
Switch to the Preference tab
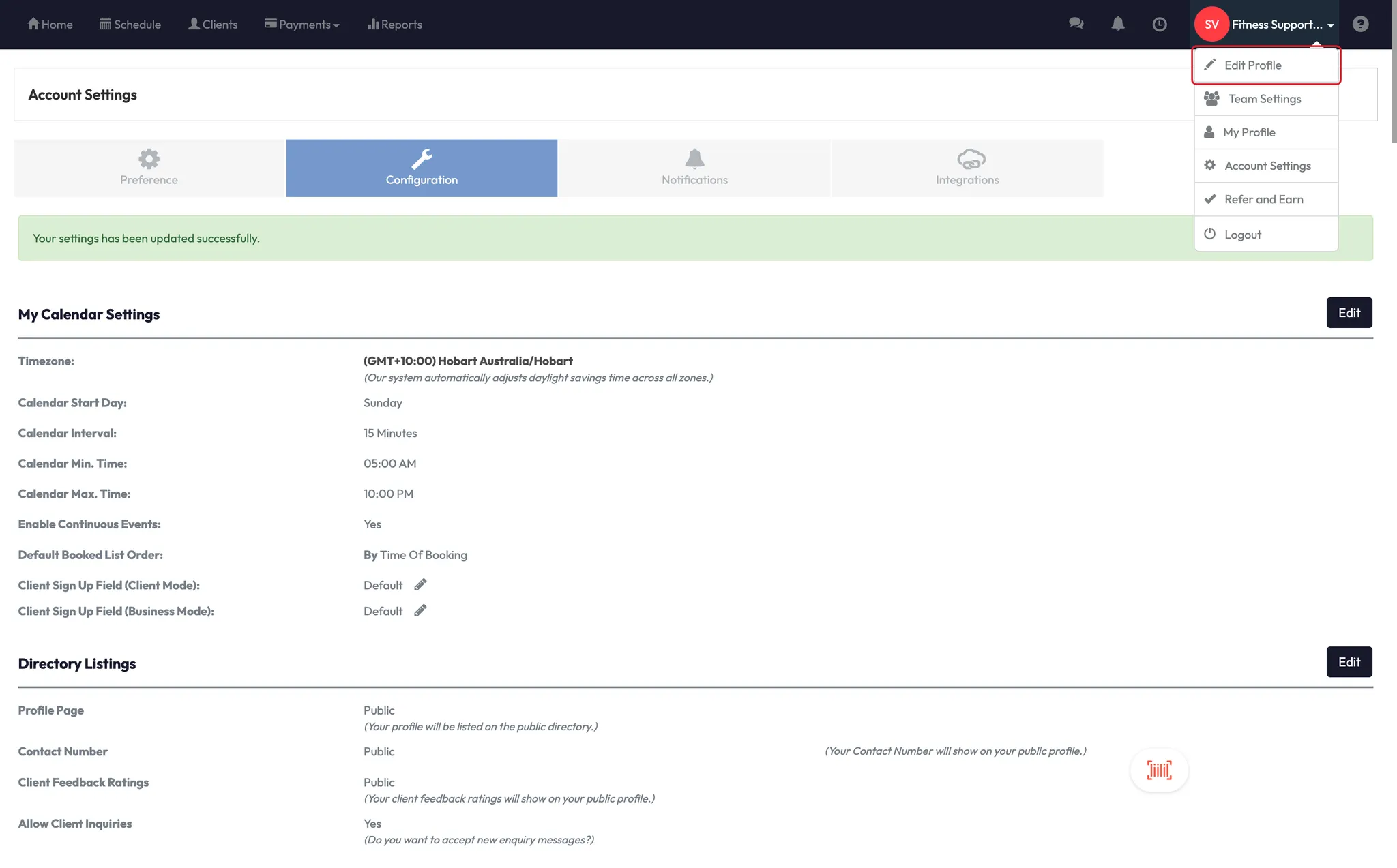click(x=149, y=168)
